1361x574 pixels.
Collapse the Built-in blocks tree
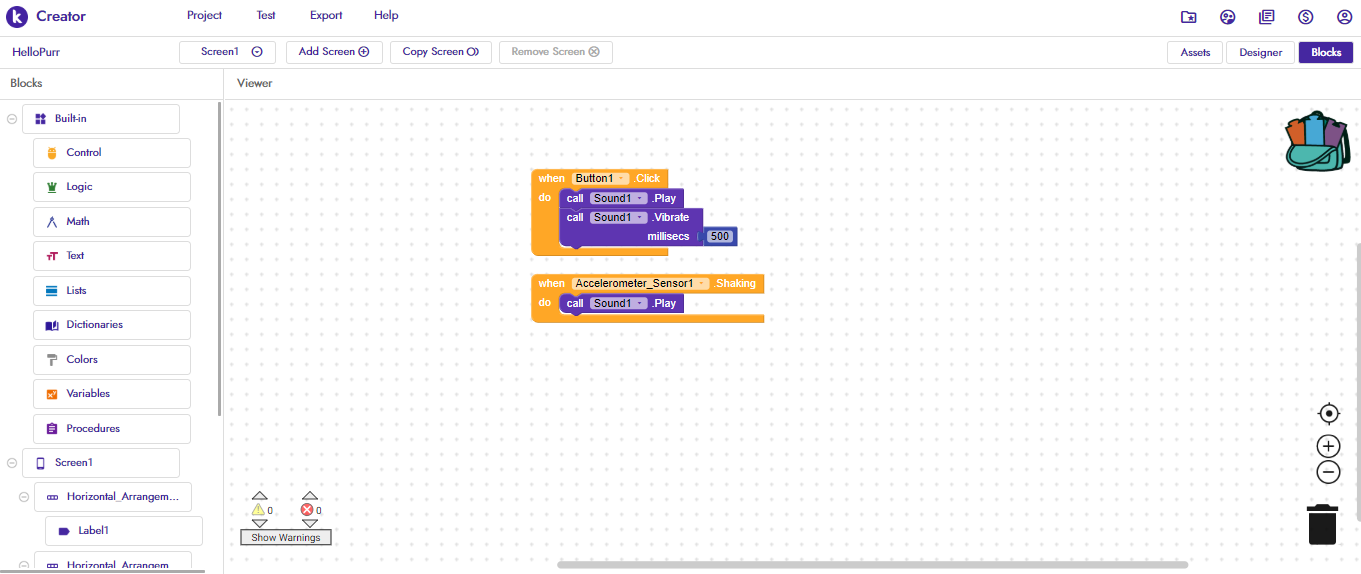[12, 119]
